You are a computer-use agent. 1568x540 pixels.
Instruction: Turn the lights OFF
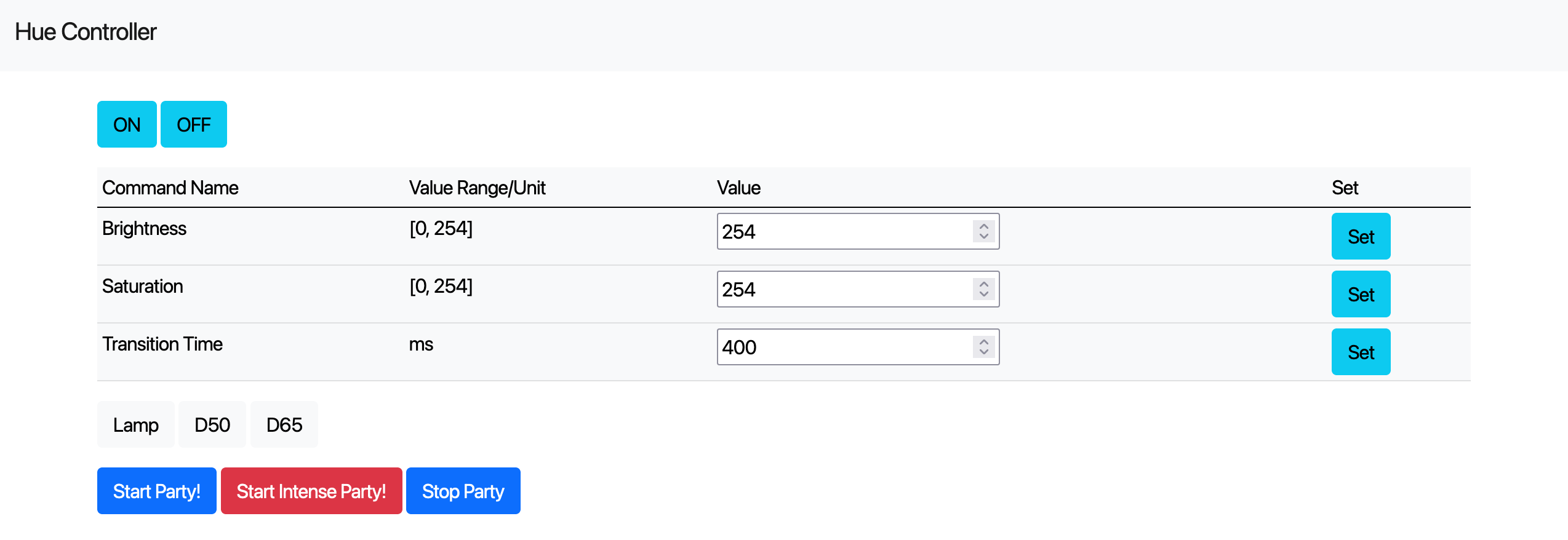tap(193, 124)
